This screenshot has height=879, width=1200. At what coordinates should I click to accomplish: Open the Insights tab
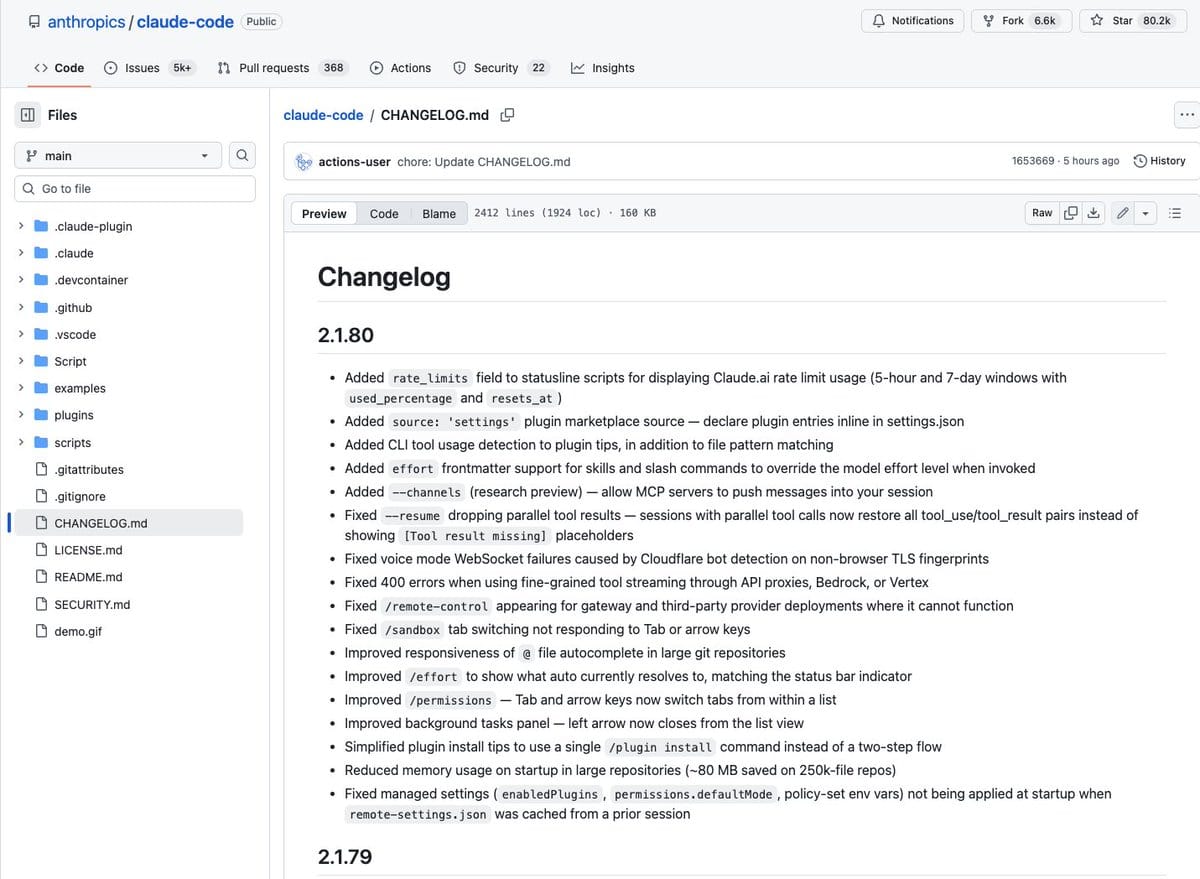[x=603, y=68]
